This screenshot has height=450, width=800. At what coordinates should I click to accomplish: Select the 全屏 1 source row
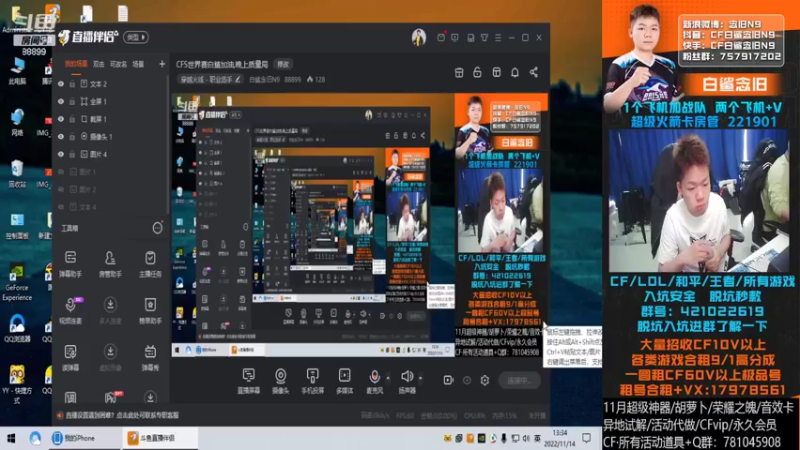[111, 102]
